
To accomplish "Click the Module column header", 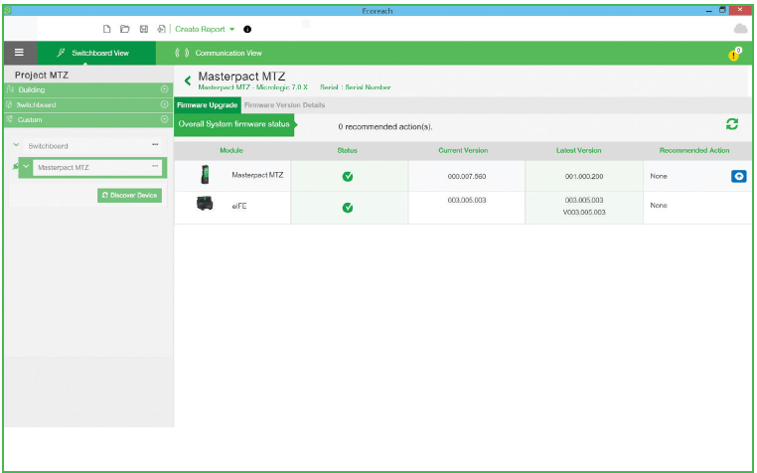I will [x=231, y=151].
